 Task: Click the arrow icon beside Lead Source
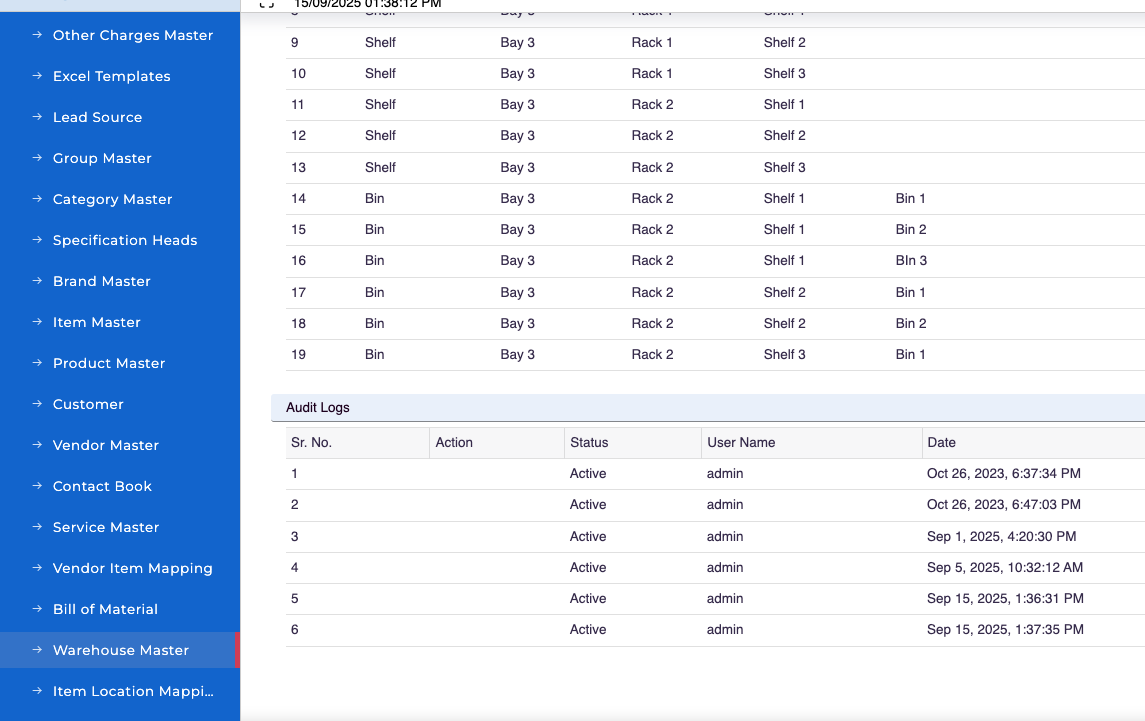pos(37,117)
